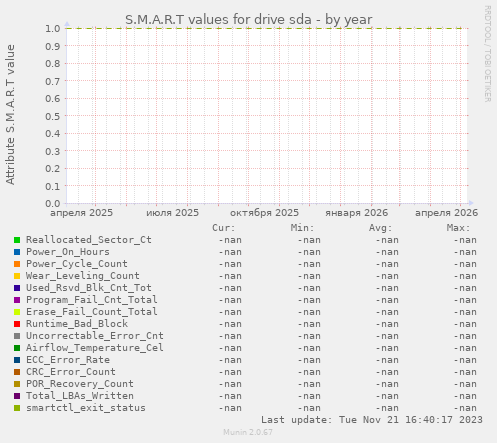
Task: Click the Avg value for ECC_Error_Rate
Action: pos(387,360)
